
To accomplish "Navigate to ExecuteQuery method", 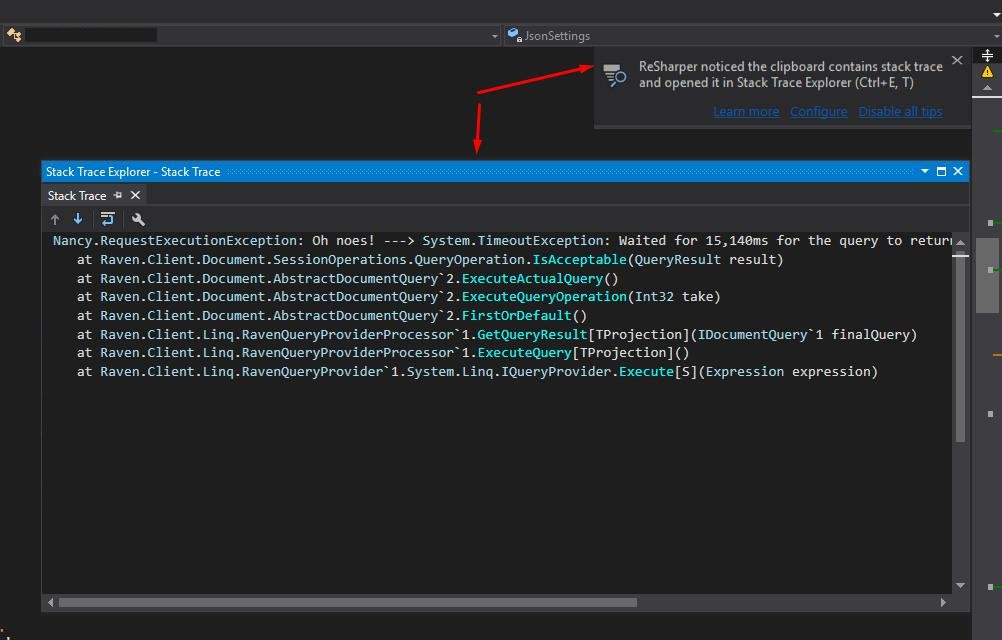I will tap(525, 353).
